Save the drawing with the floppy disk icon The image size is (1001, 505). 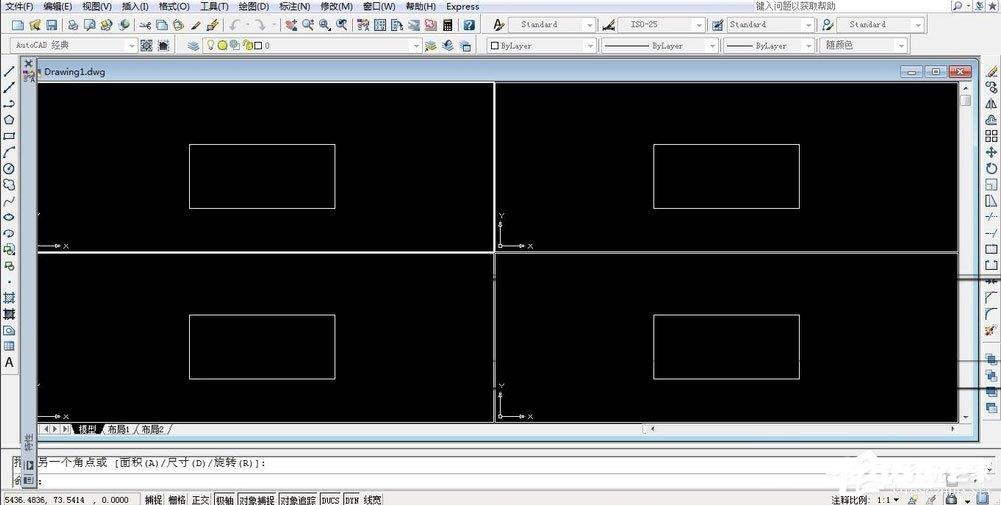point(51,25)
